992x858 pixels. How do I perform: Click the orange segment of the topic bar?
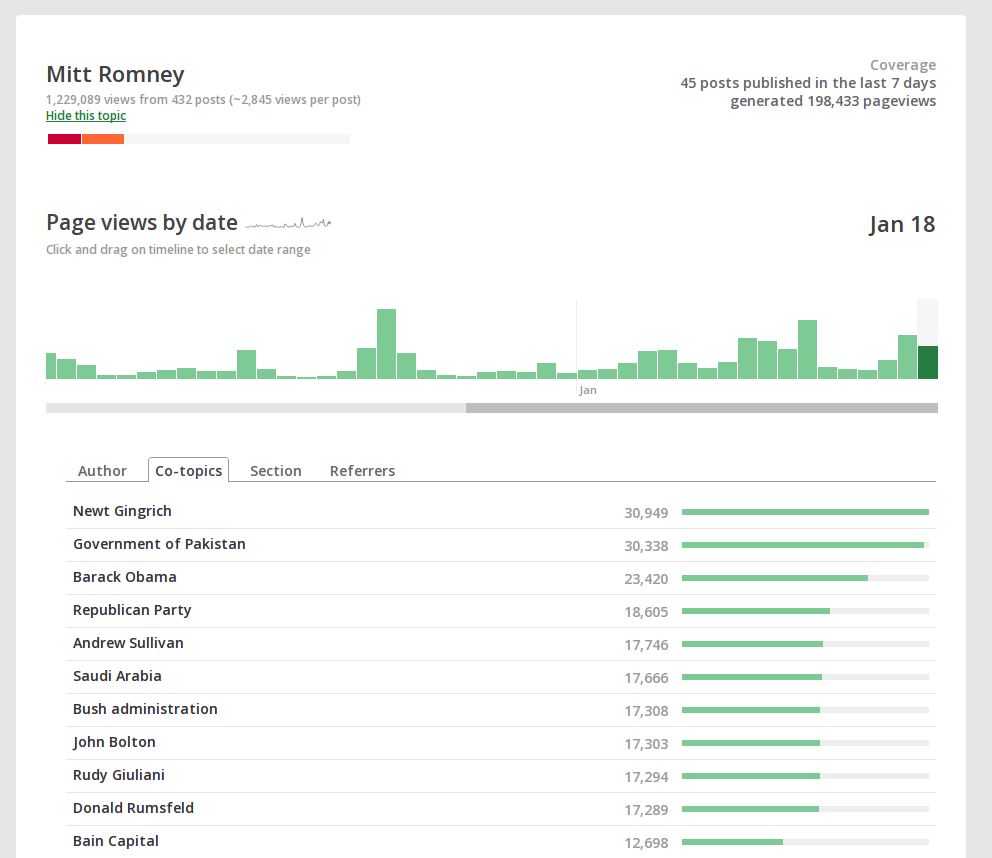point(103,139)
